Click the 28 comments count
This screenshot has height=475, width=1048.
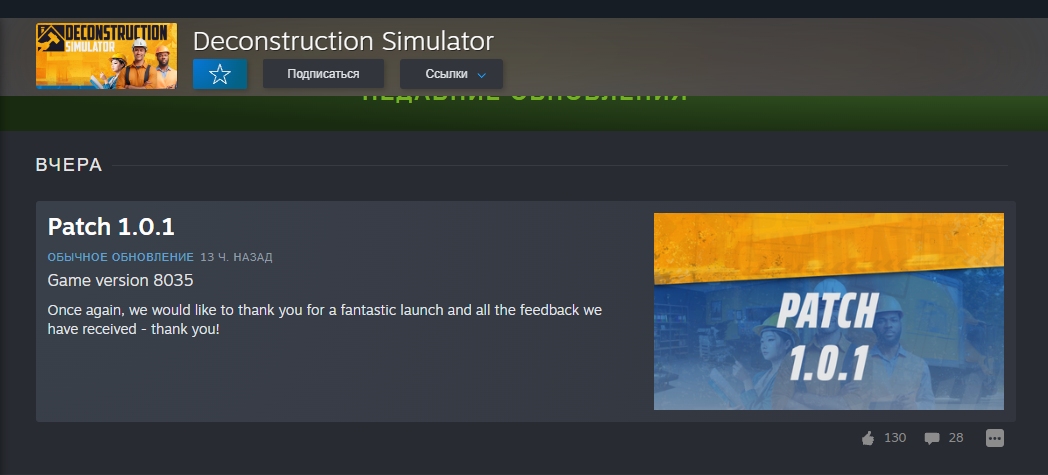956,438
